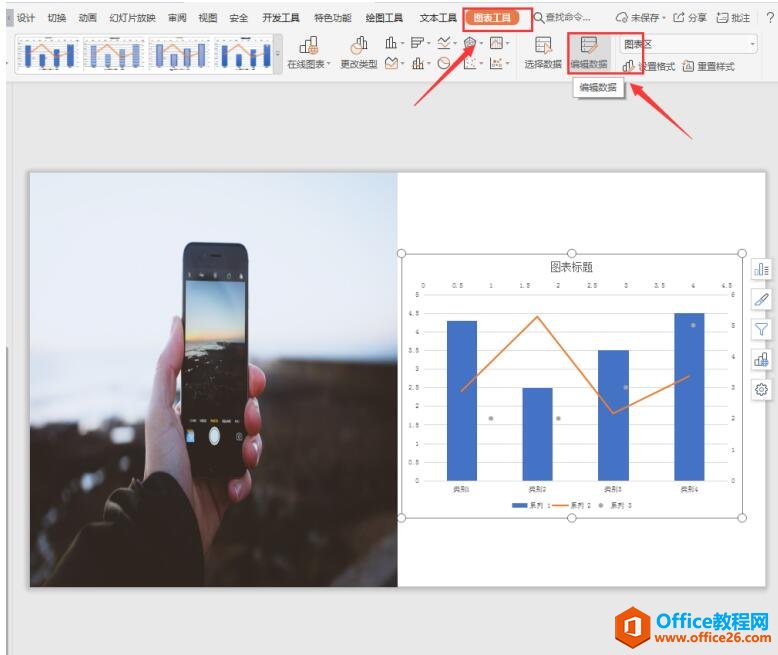Open the chart element (图表区) combo box

(688, 44)
